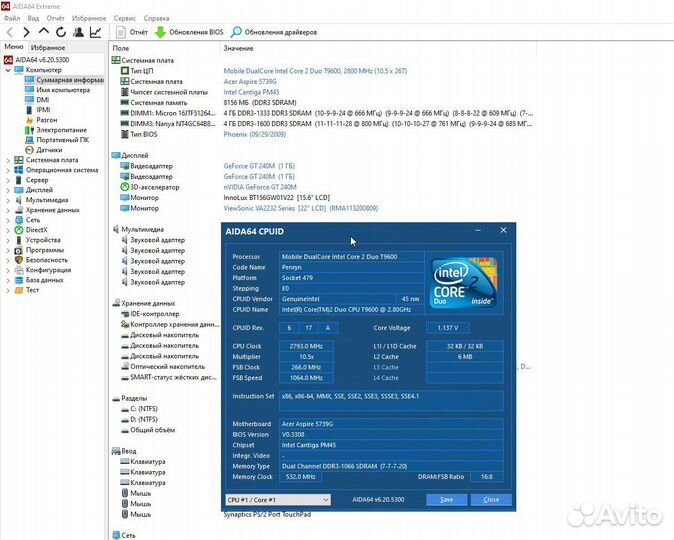Open the Mobile DualCore Intel Core 2 Duo T9600 link
Viewport: 674px width, 540px height.
pos(315,71)
